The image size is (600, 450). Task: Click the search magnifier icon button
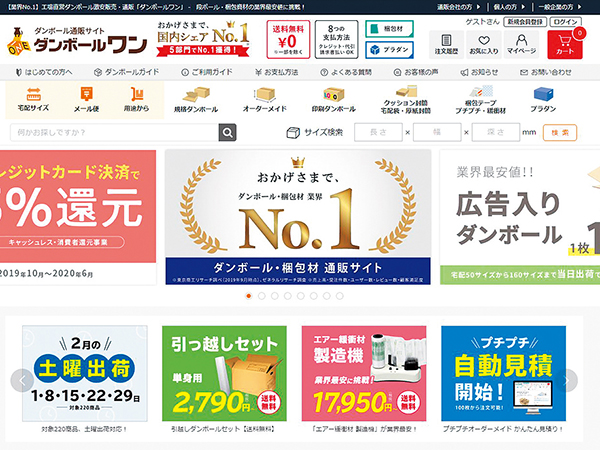click(x=227, y=132)
